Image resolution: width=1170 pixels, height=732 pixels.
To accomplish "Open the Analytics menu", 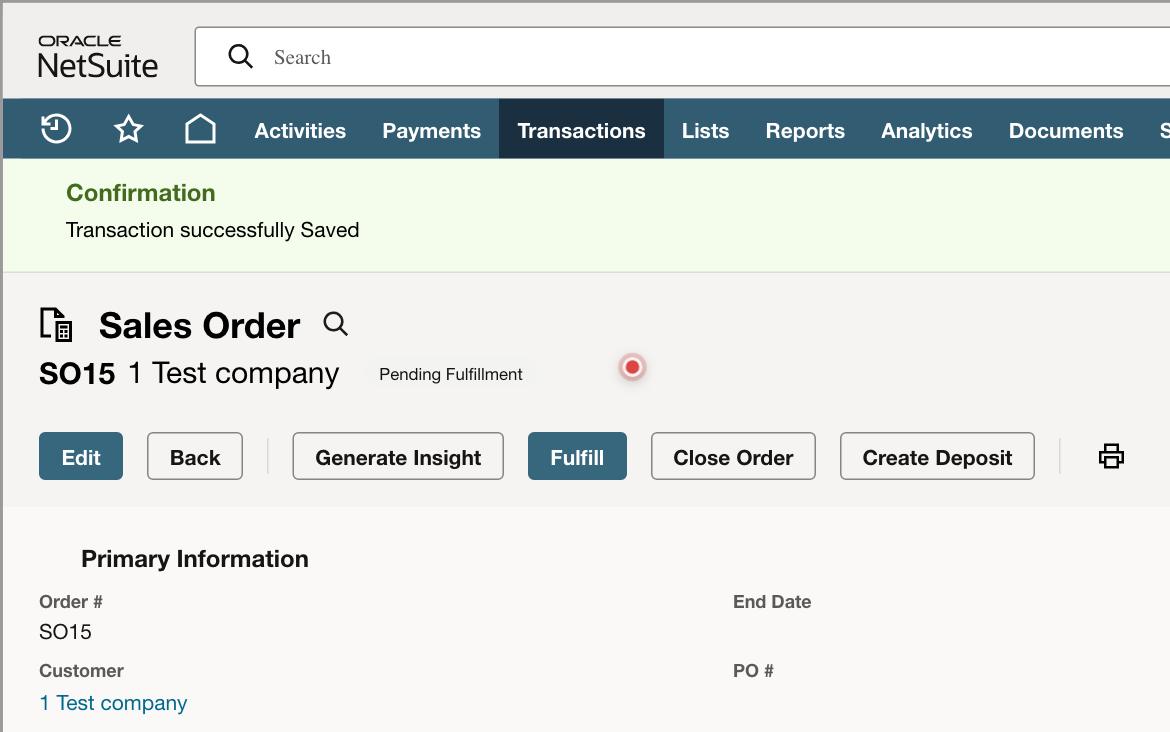I will (927, 131).
